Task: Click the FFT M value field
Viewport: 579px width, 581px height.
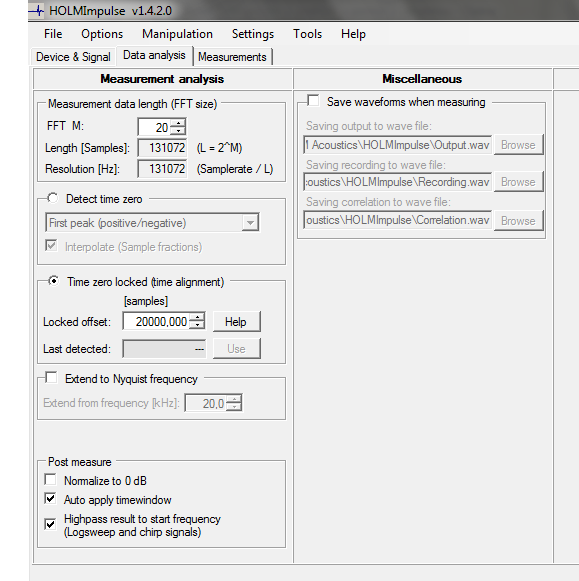Action: coord(154,127)
